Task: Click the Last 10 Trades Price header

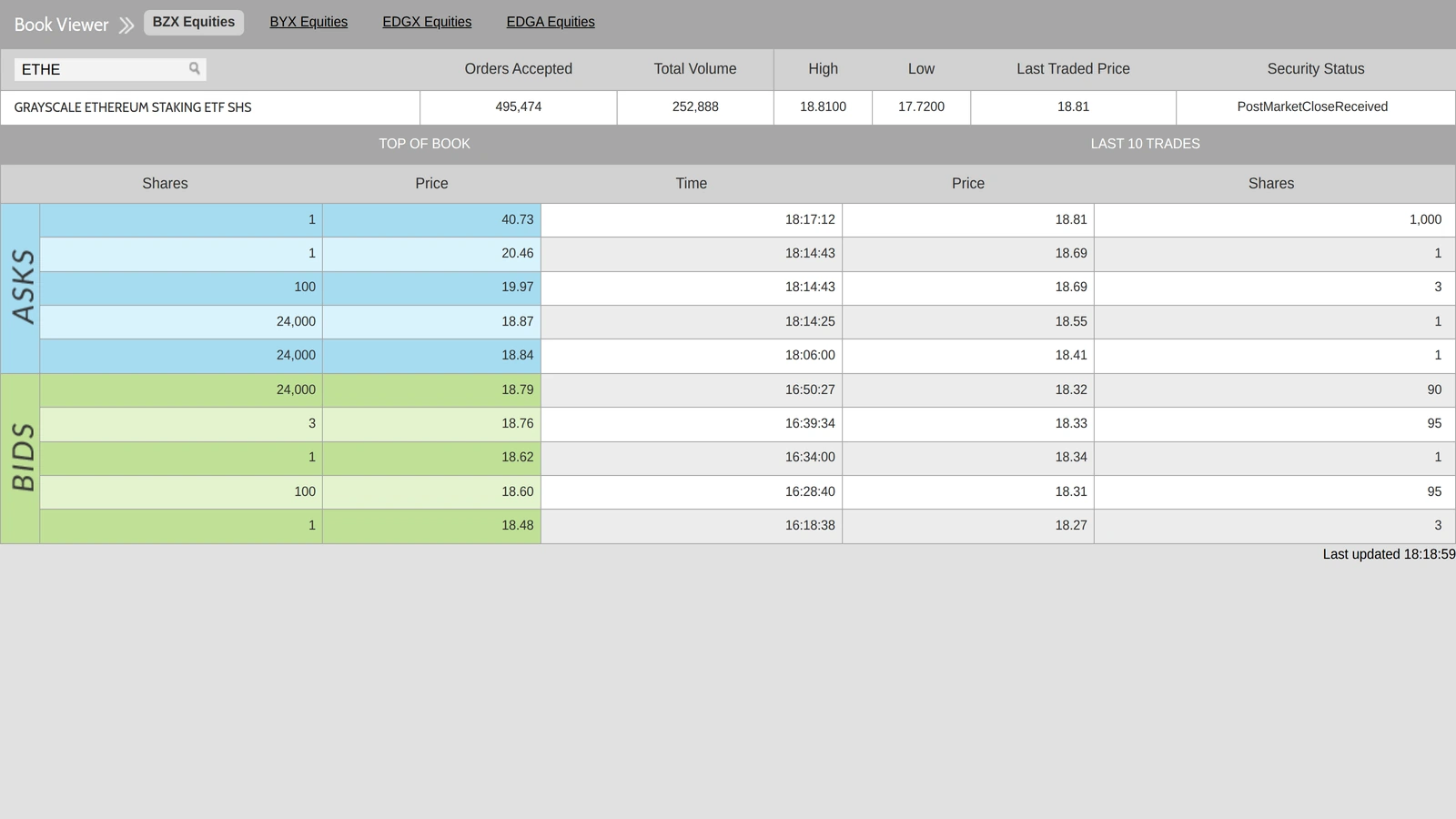Action: coord(968,184)
